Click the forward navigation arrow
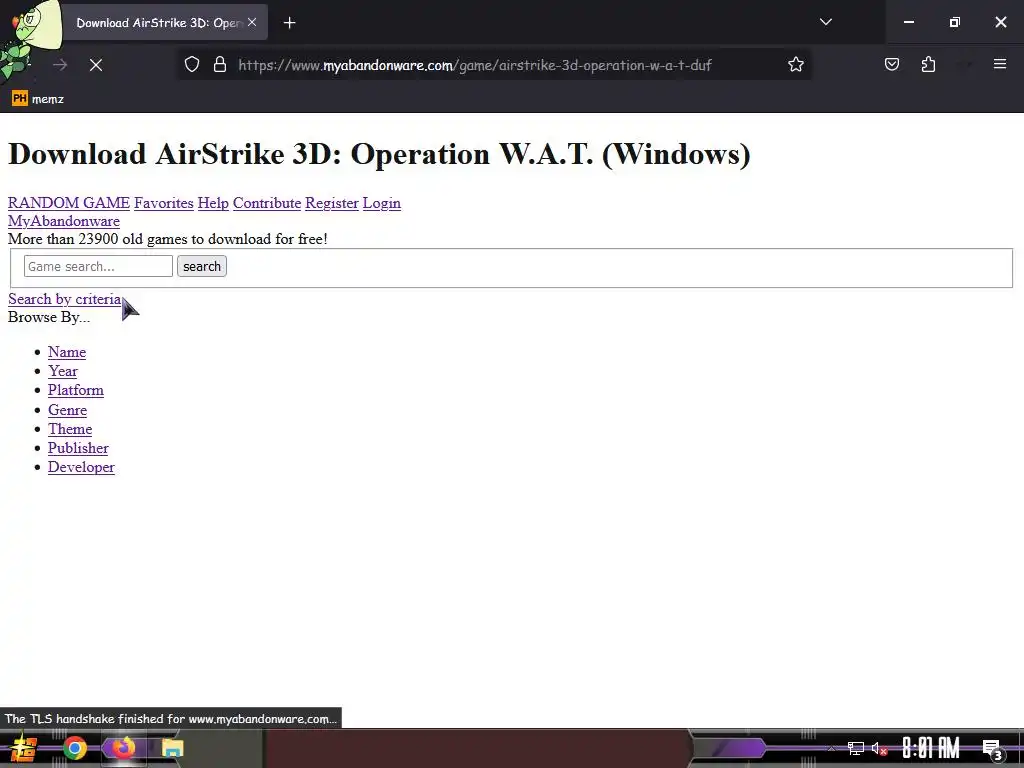This screenshot has height=768, width=1024. pyautogui.click(x=59, y=65)
